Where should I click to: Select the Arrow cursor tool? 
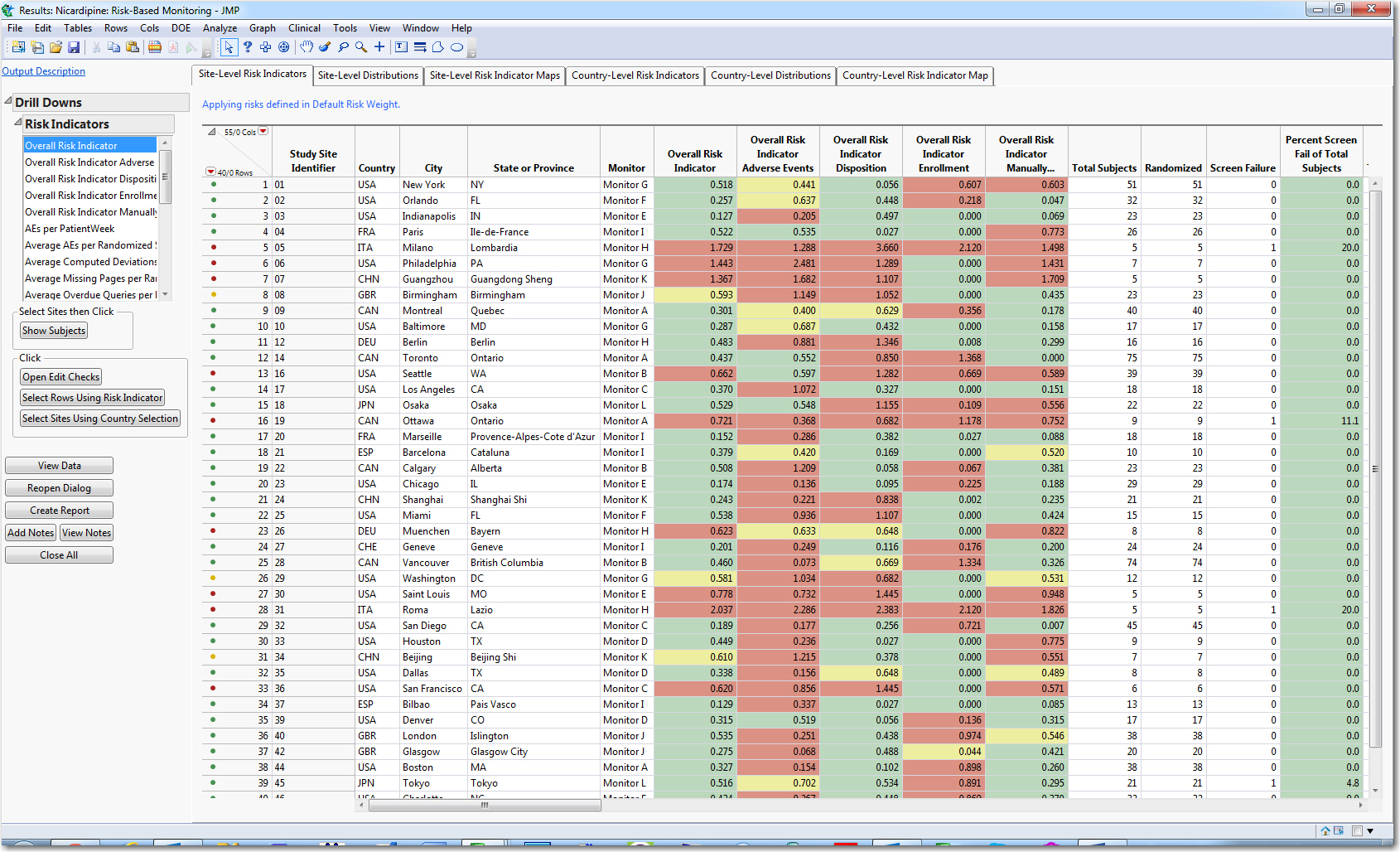[229, 47]
